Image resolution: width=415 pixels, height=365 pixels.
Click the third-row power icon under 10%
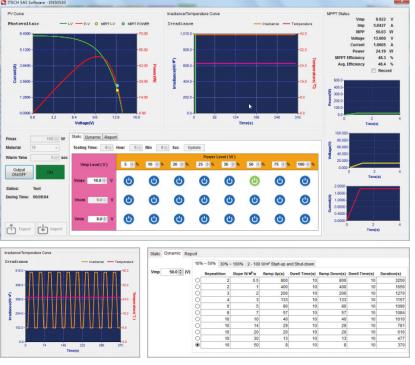(154, 219)
